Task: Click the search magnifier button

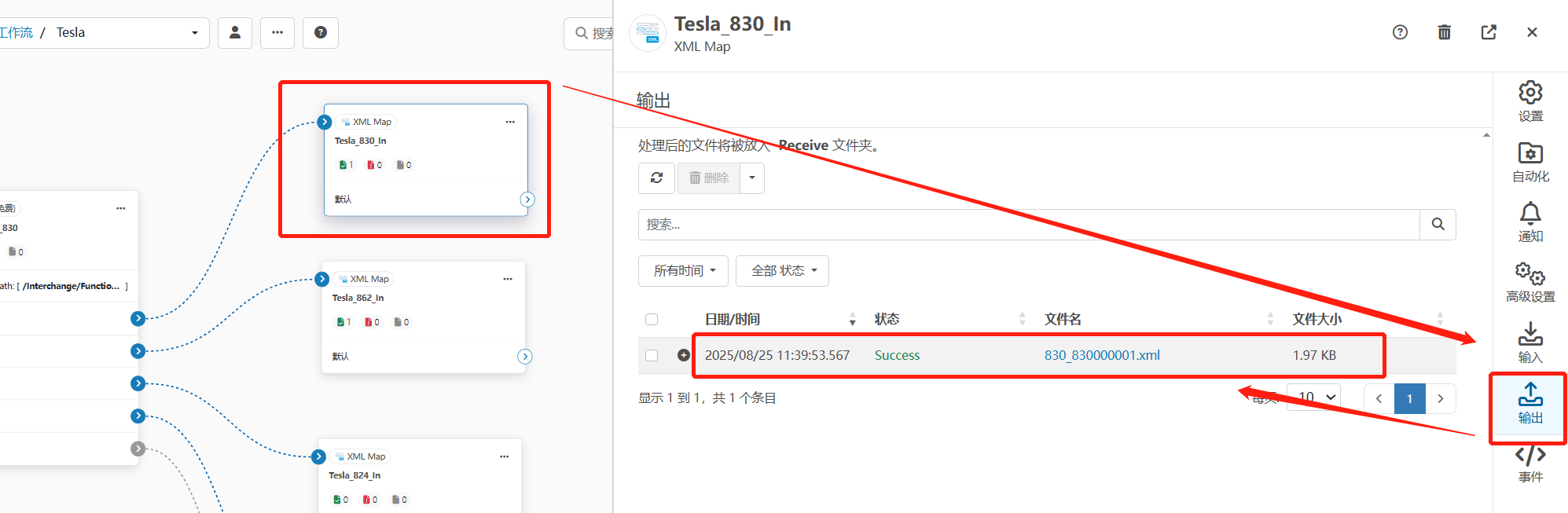Action: click(1438, 225)
